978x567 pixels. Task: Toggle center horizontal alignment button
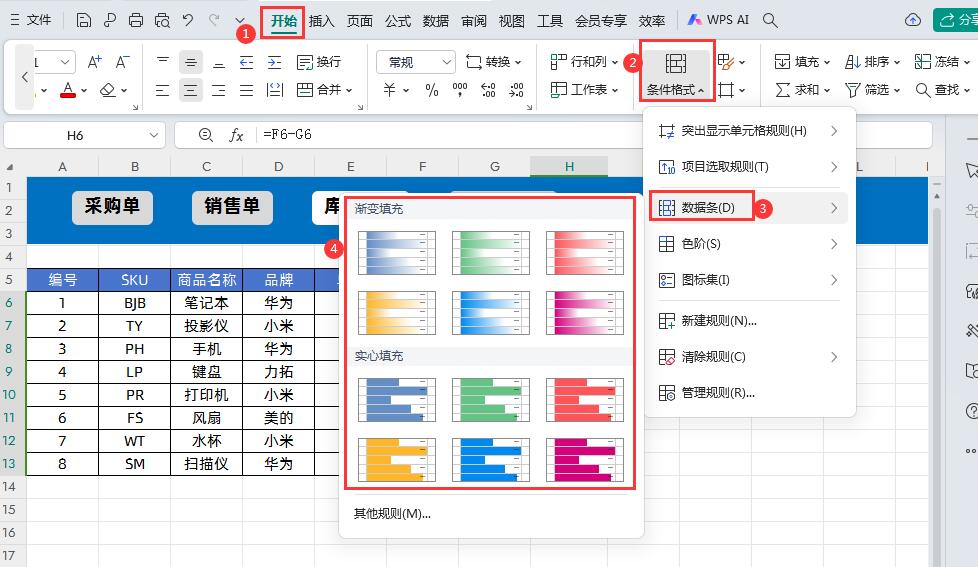pyautogui.click(x=190, y=90)
